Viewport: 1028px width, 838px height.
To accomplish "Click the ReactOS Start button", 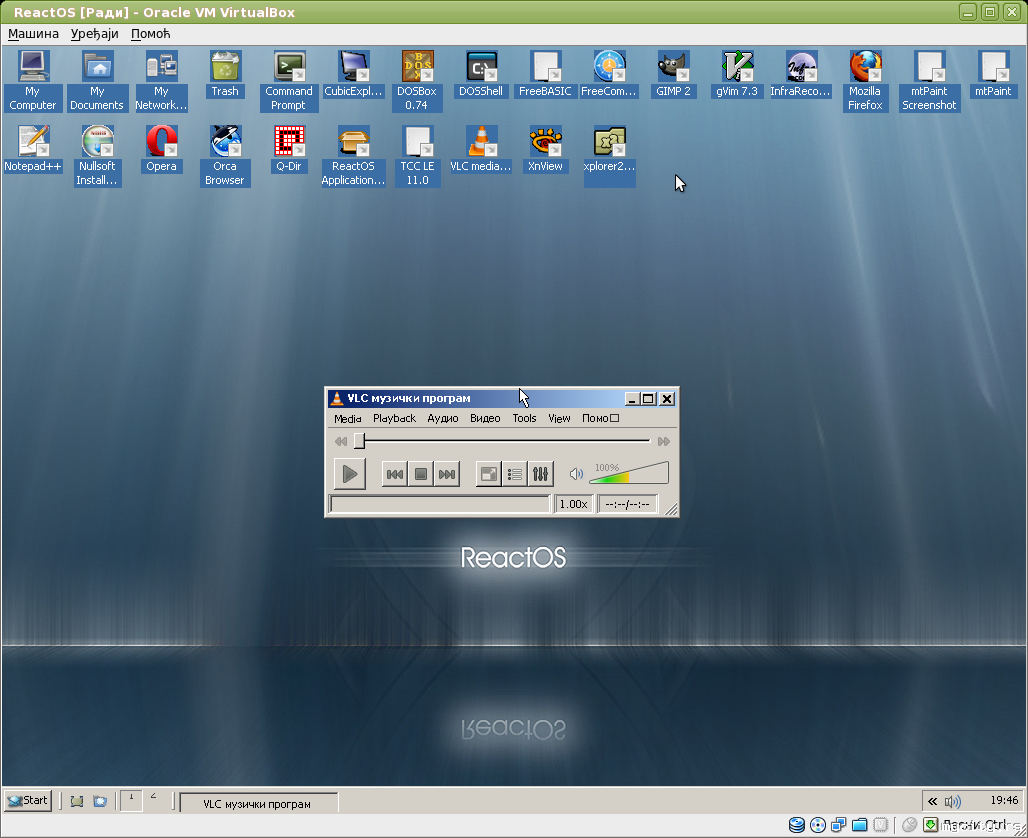I will [28, 800].
